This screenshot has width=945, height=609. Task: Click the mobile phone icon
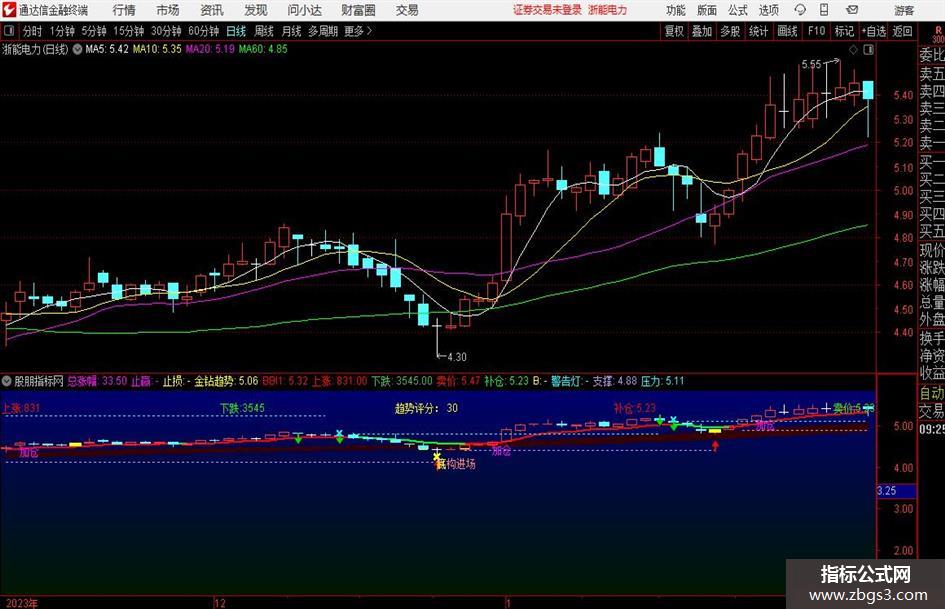(824, 10)
